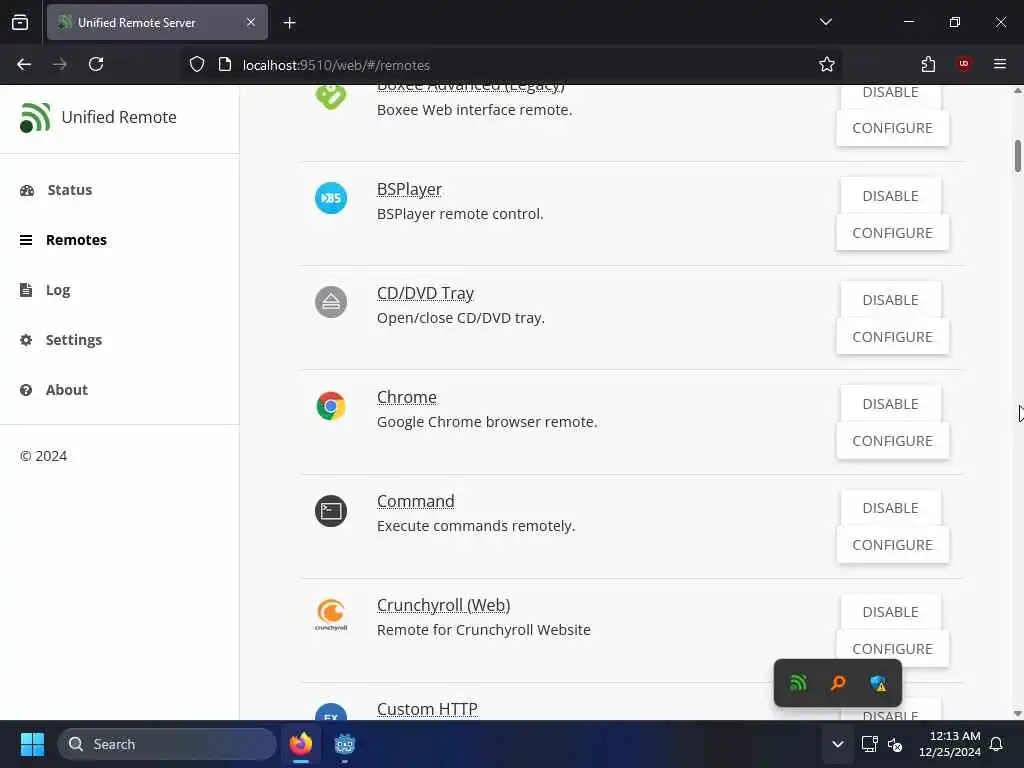Click the Windows Security shield tray icon

[x=878, y=683]
